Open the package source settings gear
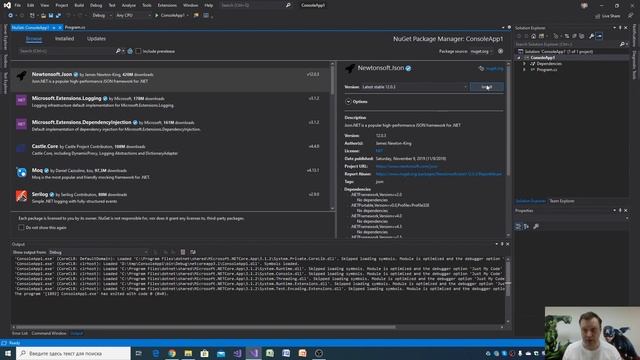 pyautogui.click(x=500, y=51)
